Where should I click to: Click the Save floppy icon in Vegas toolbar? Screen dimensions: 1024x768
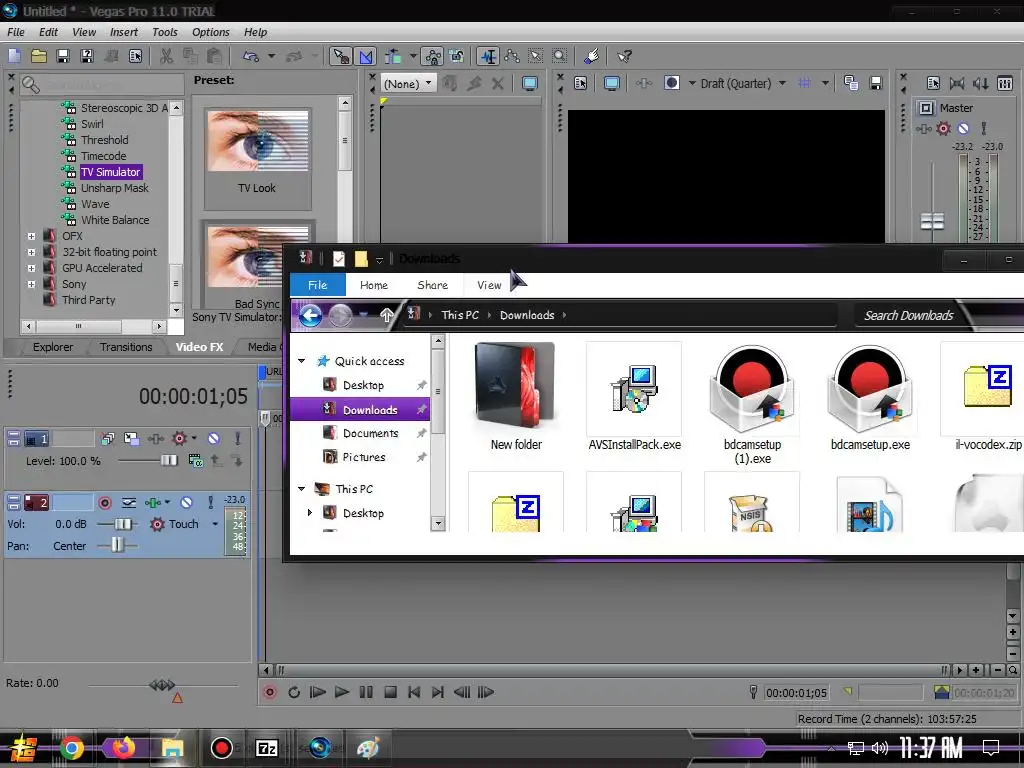pyautogui.click(x=63, y=56)
